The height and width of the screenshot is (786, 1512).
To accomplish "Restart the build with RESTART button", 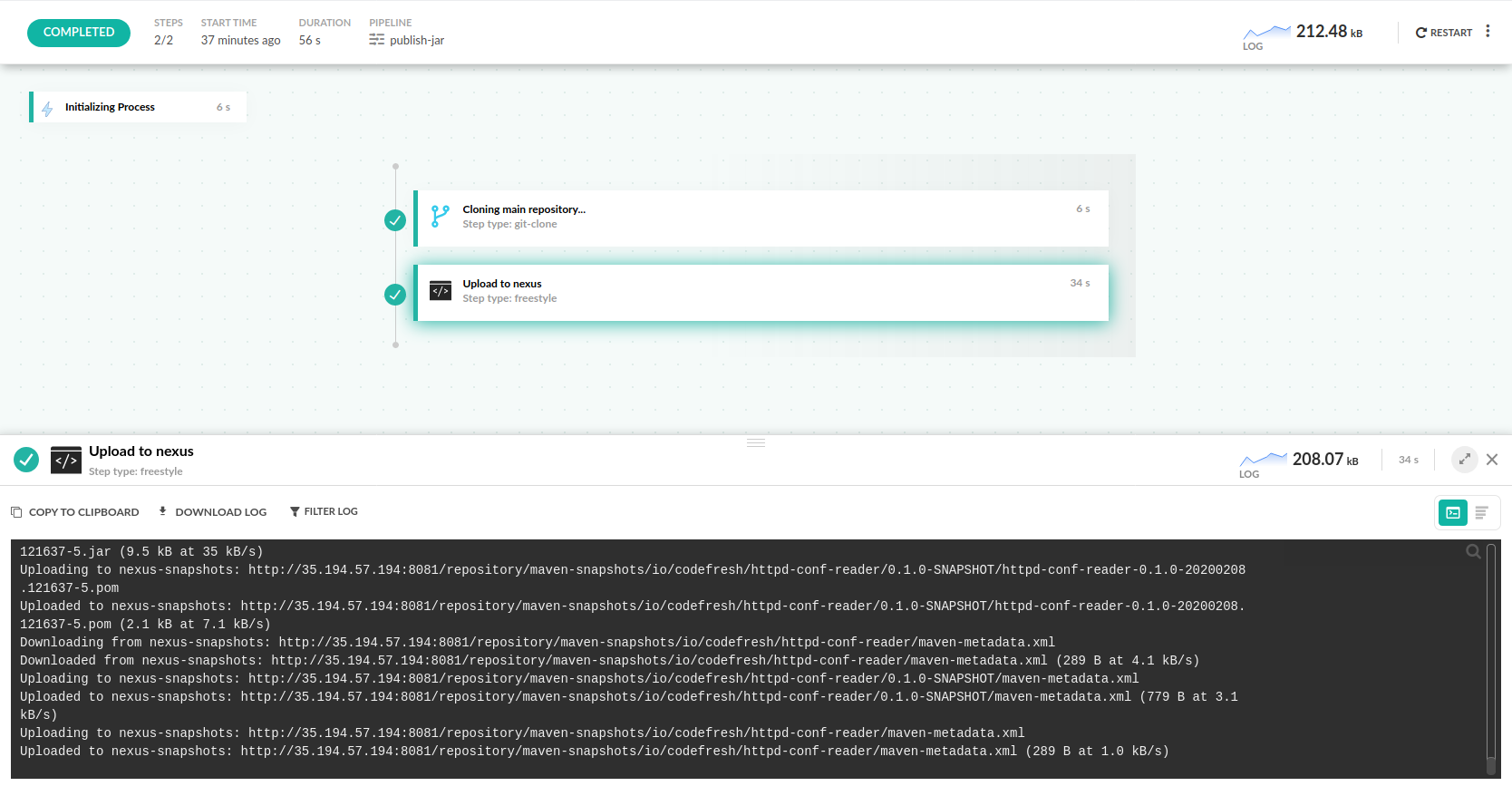I will click(1444, 33).
